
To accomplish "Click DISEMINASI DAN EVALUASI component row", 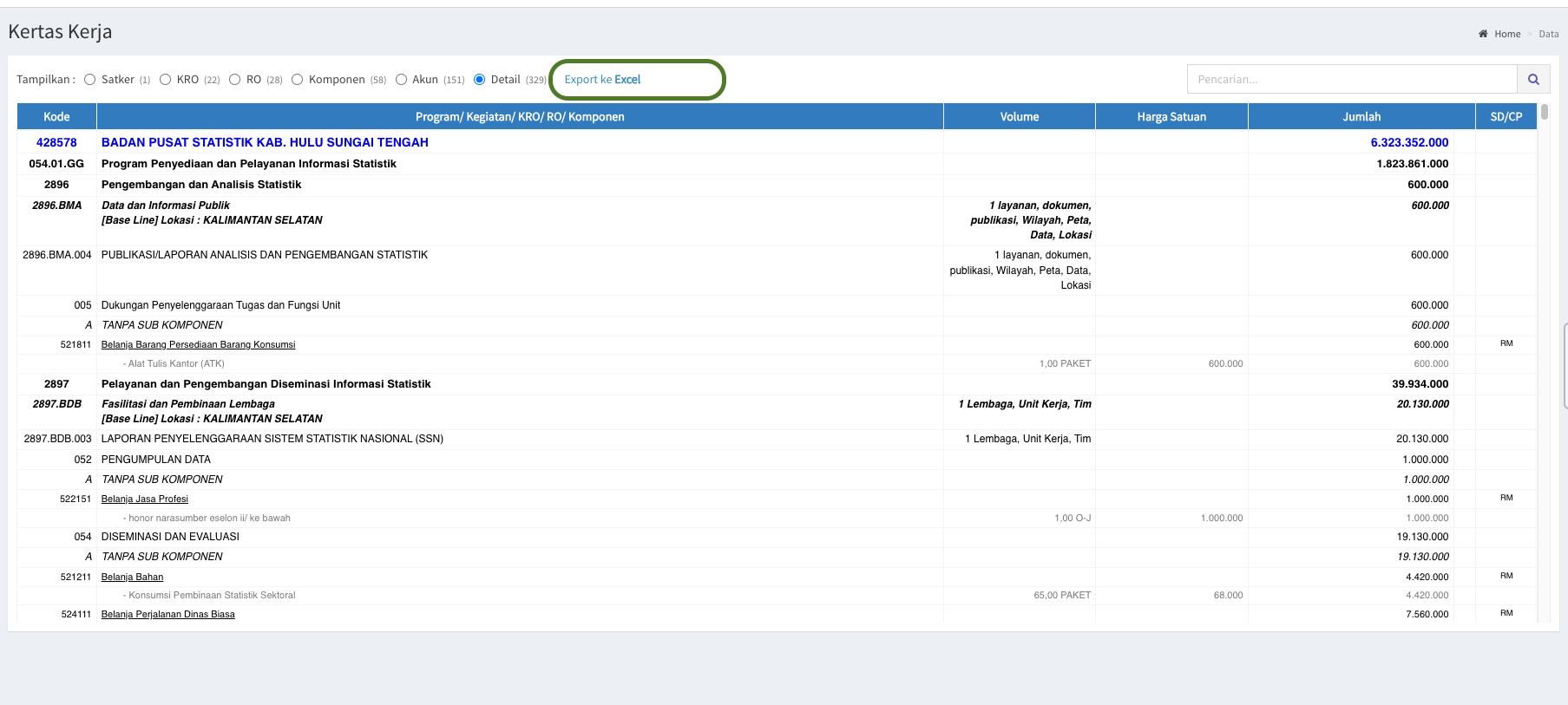I will coord(170,537).
